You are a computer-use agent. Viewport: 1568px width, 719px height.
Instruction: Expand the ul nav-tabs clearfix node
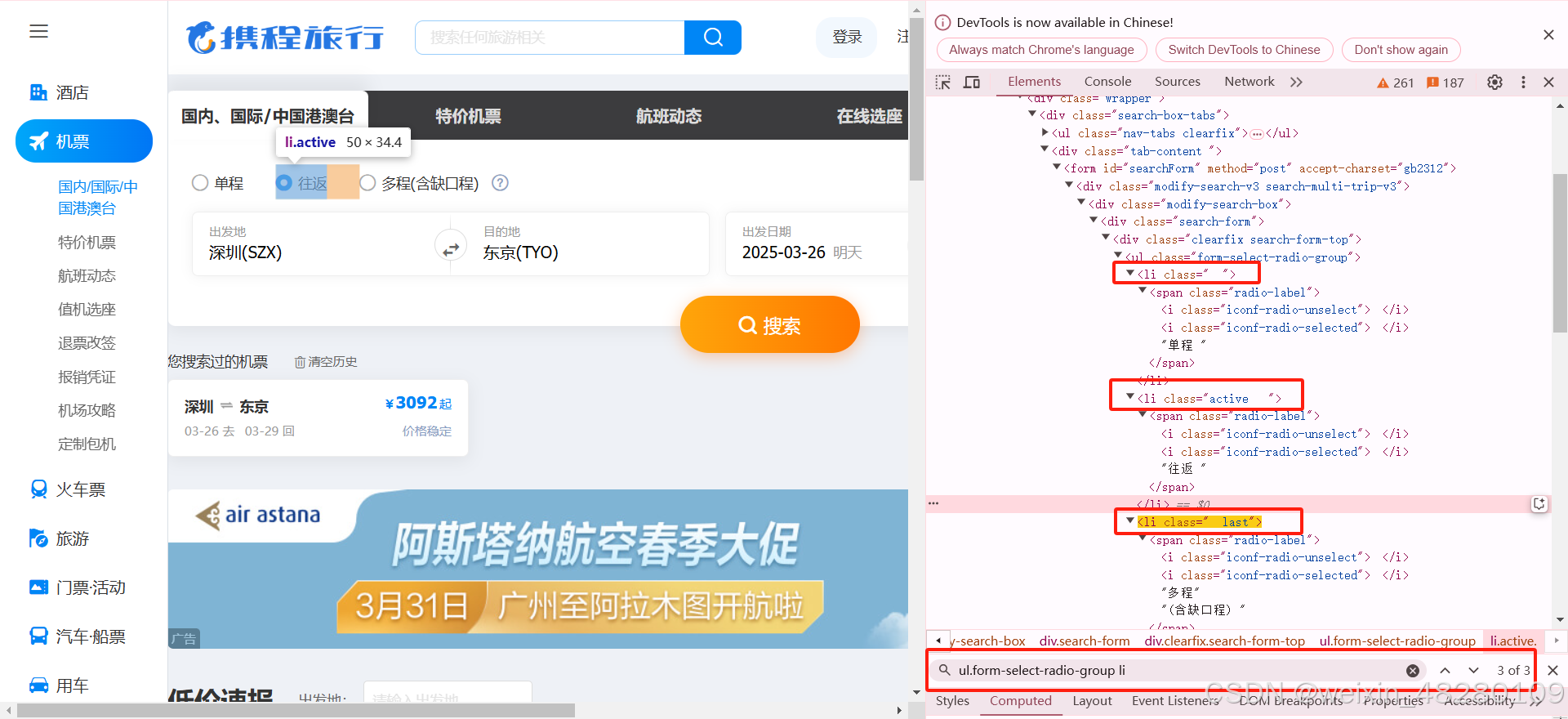1045,132
